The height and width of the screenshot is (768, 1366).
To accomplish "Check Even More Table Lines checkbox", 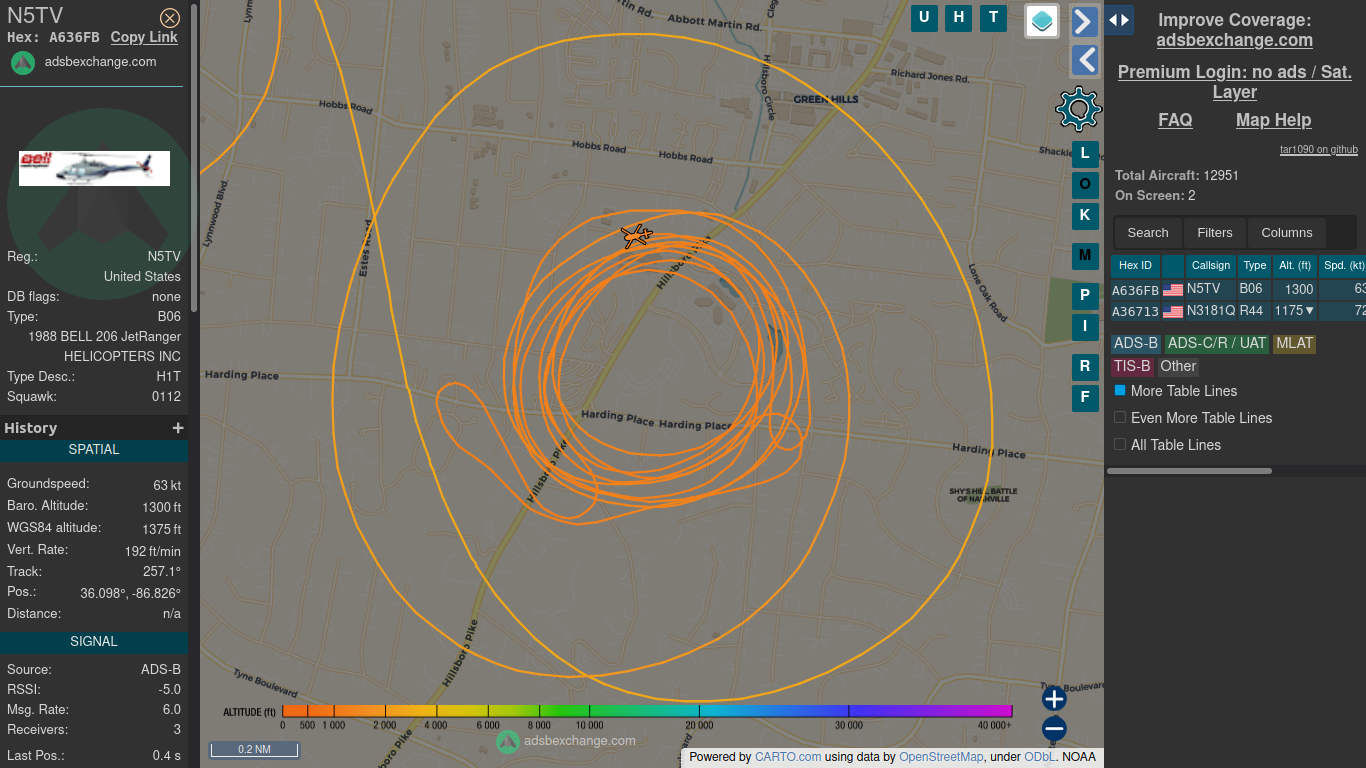I will coord(1120,417).
